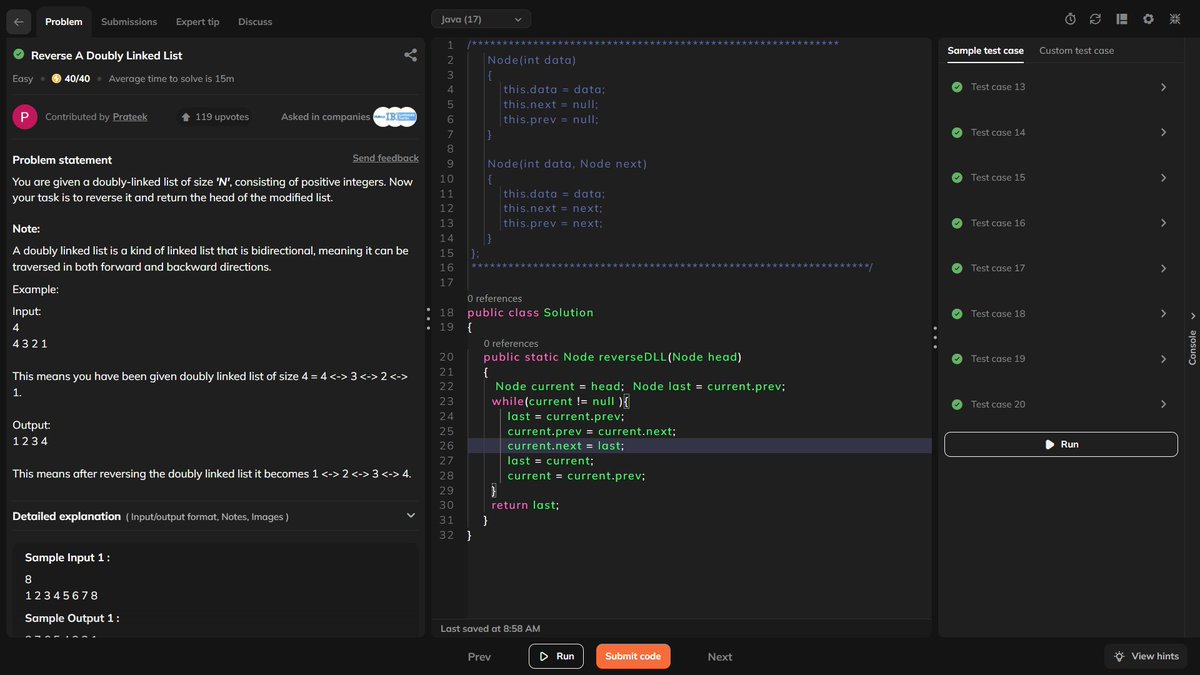Viewport: 1200px width, 675px height.
Task: Open the Submissions tab
Action: pos(129,21)
